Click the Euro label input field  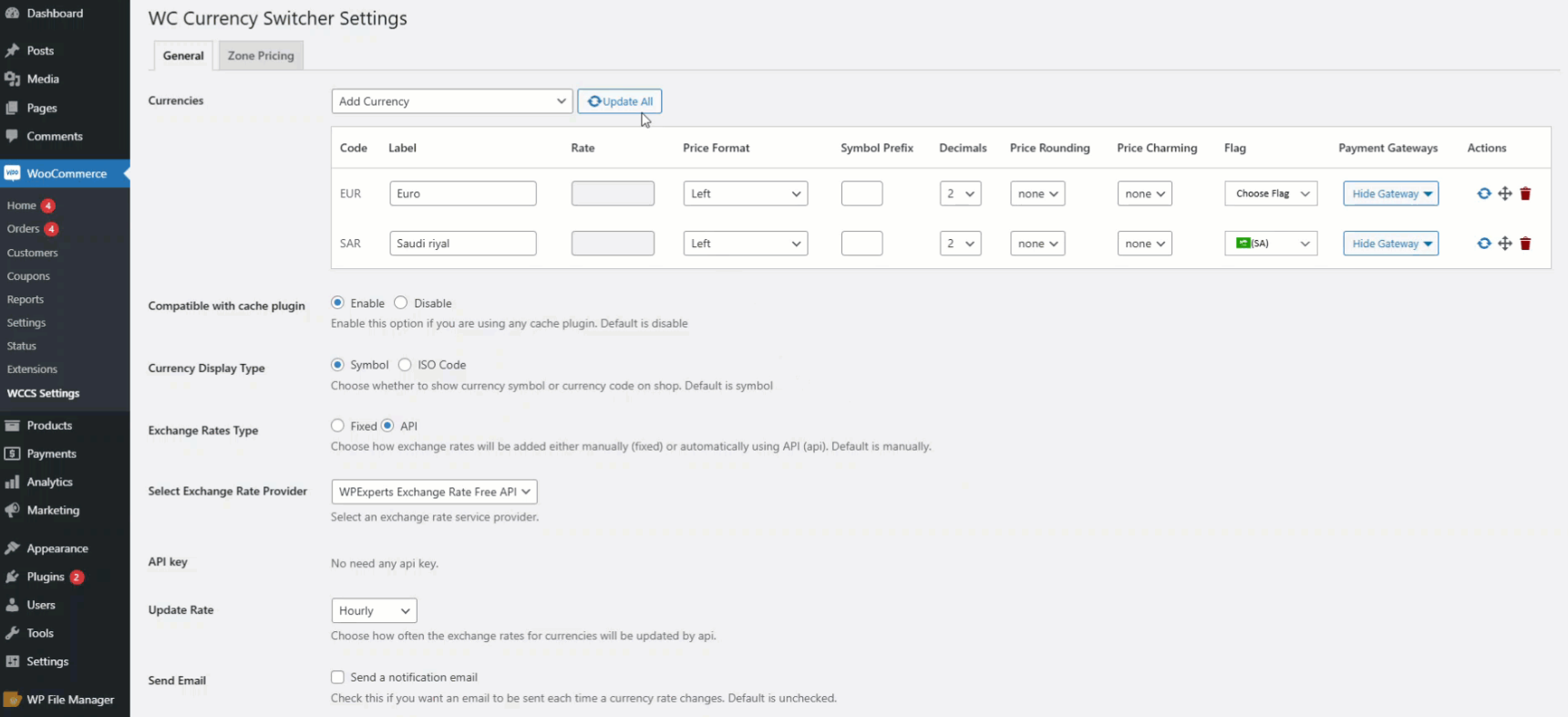pyautogui.click(x=463, y=193)
